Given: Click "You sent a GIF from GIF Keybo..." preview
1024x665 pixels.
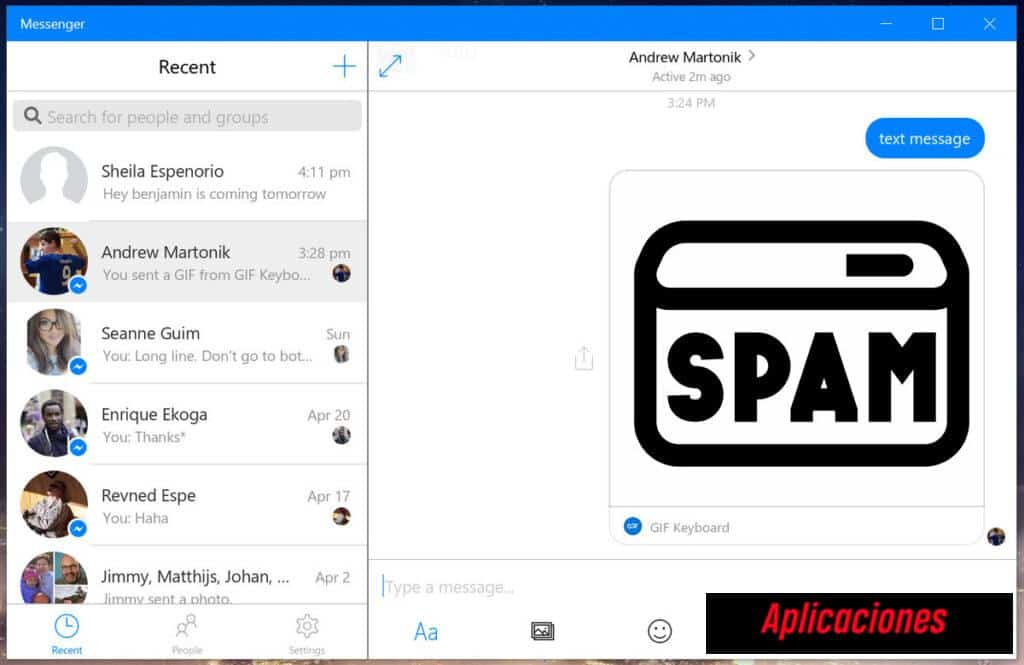Looking at the screenshot, I should (x=206, y=275).
